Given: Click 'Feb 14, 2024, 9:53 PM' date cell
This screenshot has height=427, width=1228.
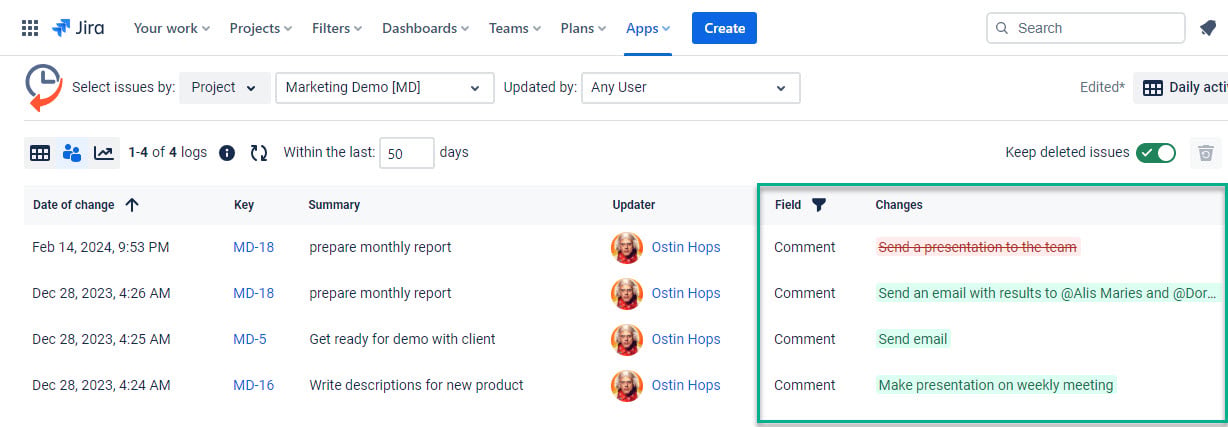Looking at the screenshot, I should tap(100, 247).
